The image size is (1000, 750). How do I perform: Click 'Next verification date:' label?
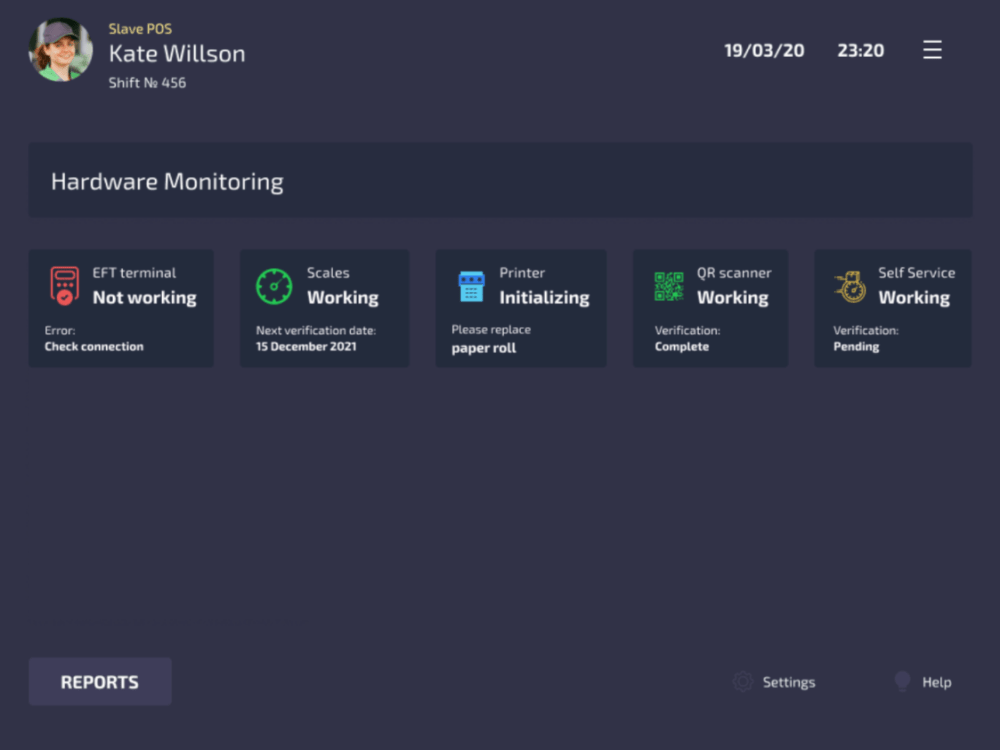316,330
